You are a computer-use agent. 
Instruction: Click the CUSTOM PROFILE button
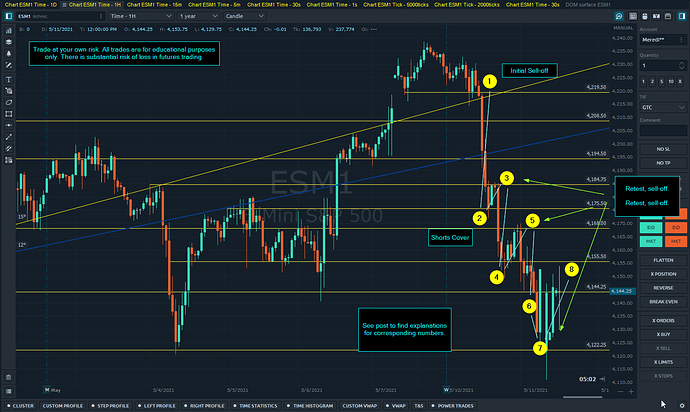click(62, 406)
